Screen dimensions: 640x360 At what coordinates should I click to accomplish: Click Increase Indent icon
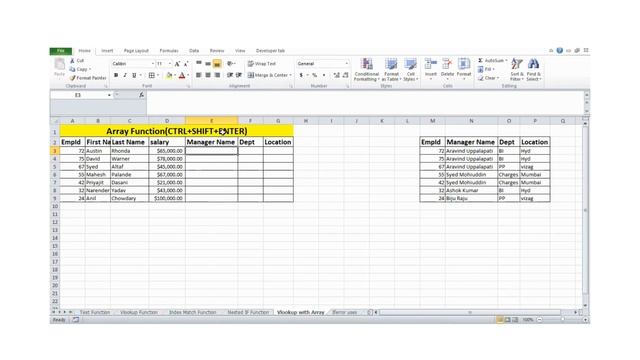click(239, 75)
